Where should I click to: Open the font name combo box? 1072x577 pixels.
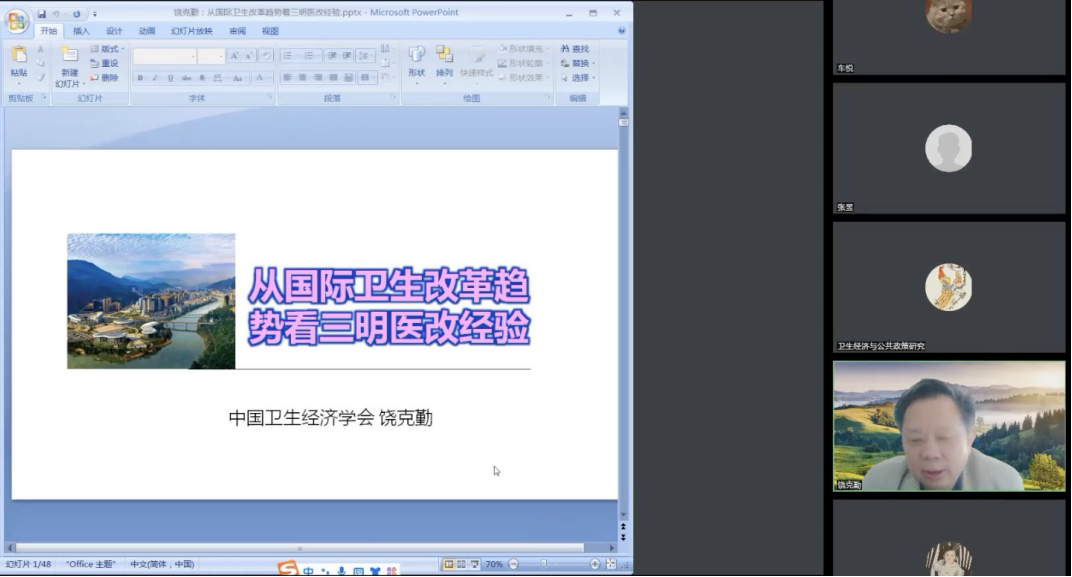[x=165, y=56]
